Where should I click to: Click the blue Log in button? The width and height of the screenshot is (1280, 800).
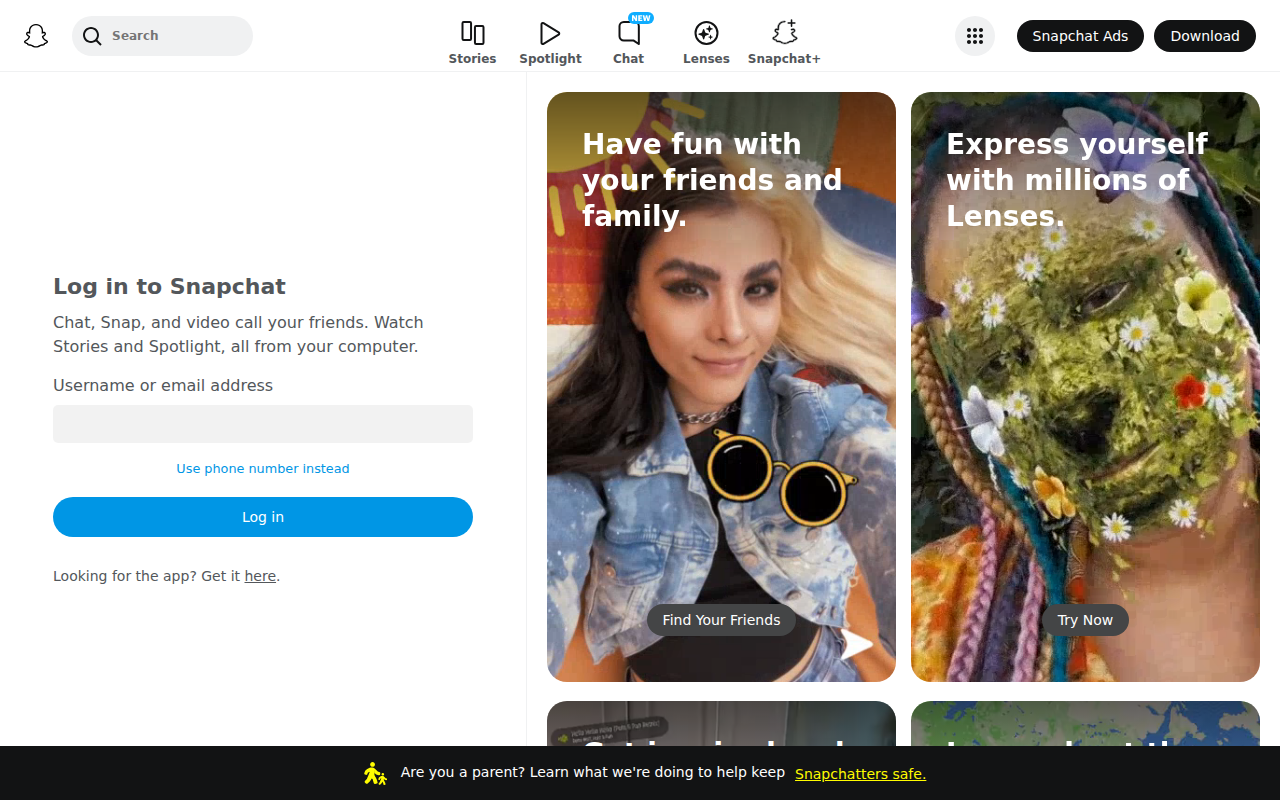tap(263, 517)
